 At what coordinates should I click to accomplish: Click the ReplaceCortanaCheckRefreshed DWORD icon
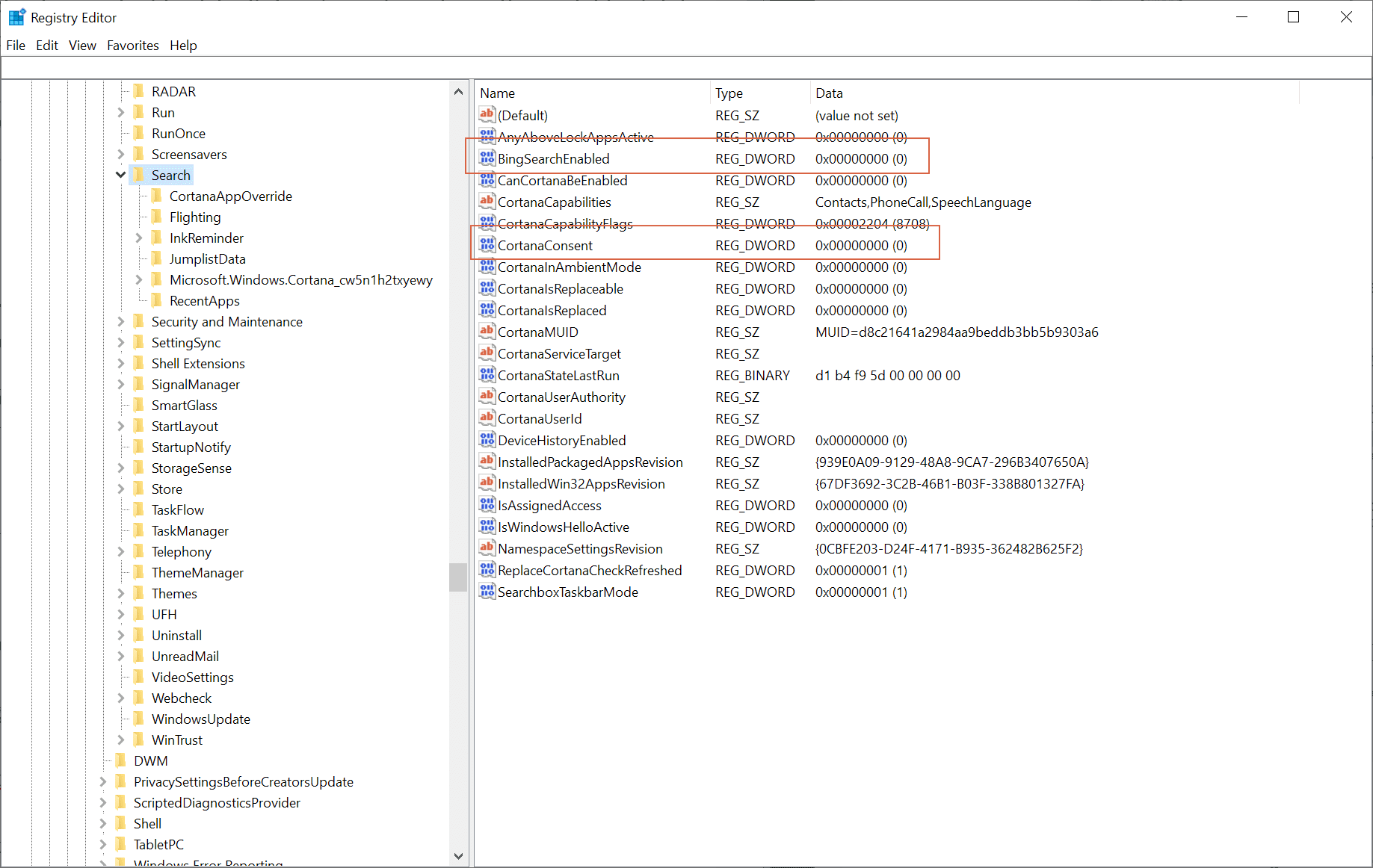point(487,569)
